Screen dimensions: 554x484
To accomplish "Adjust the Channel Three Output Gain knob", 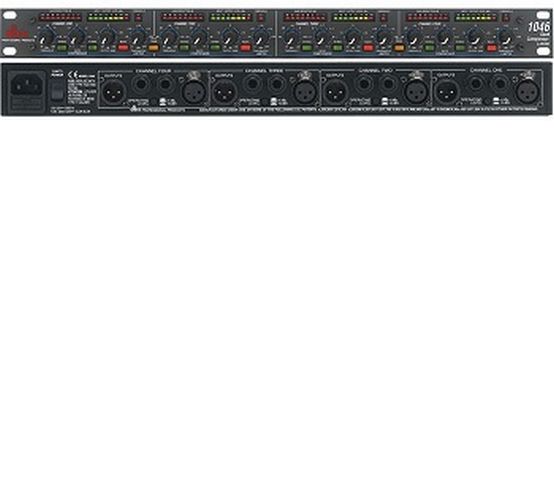I will click(x=352, y=36).
